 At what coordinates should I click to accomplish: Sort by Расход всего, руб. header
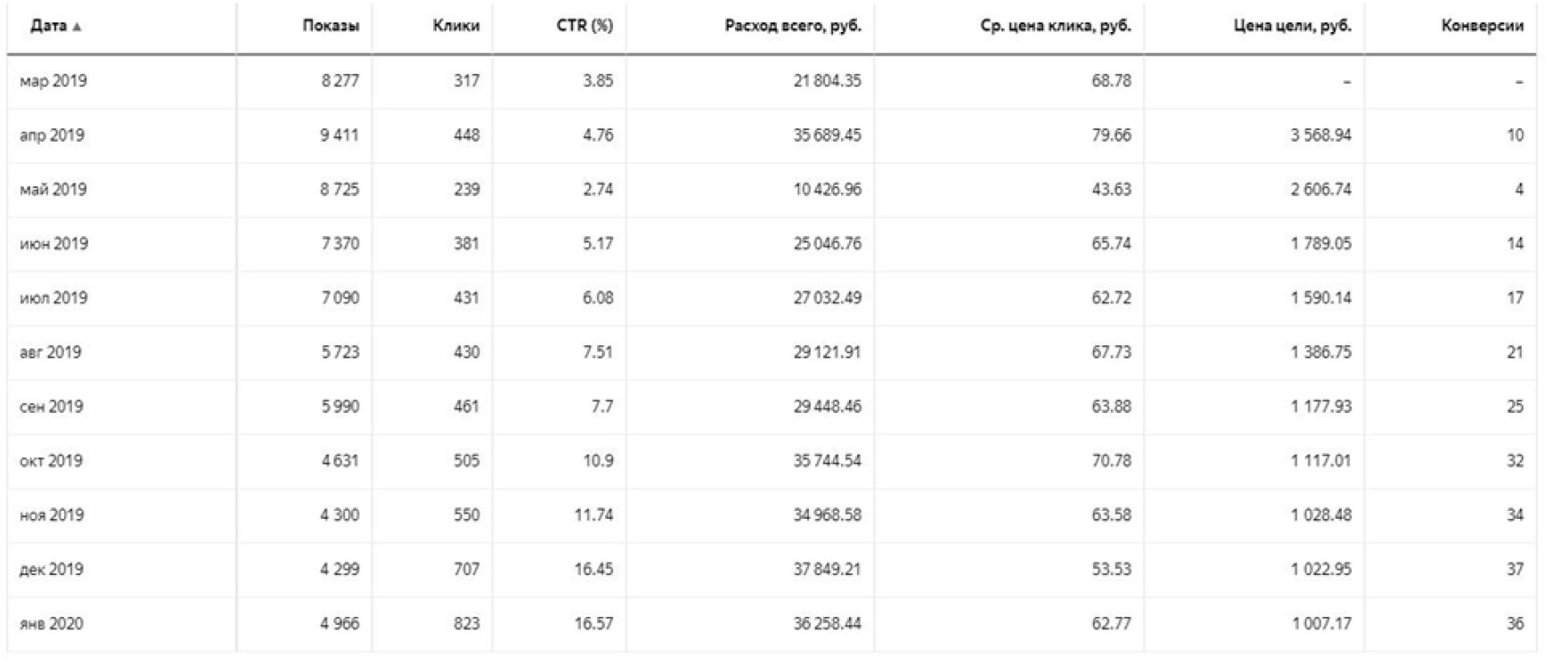click(793, 26)
